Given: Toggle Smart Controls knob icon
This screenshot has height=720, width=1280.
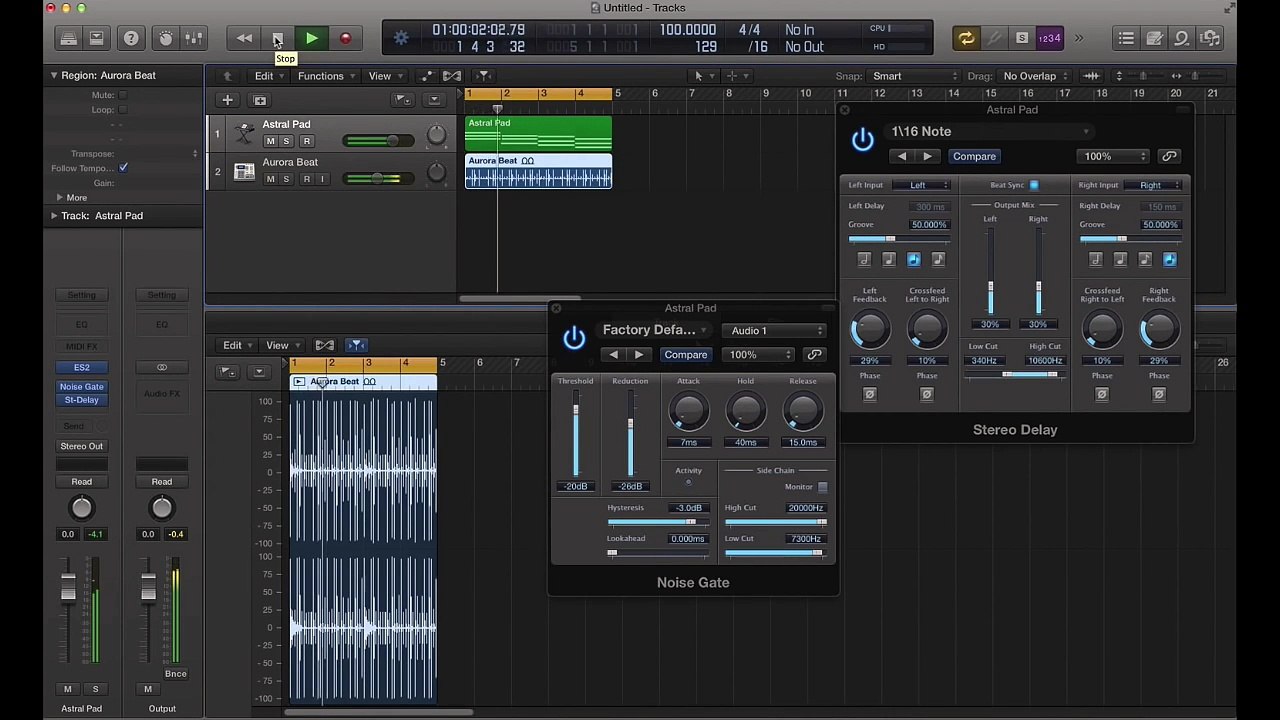Looking at the screenshot, I should tap(166, 39).
